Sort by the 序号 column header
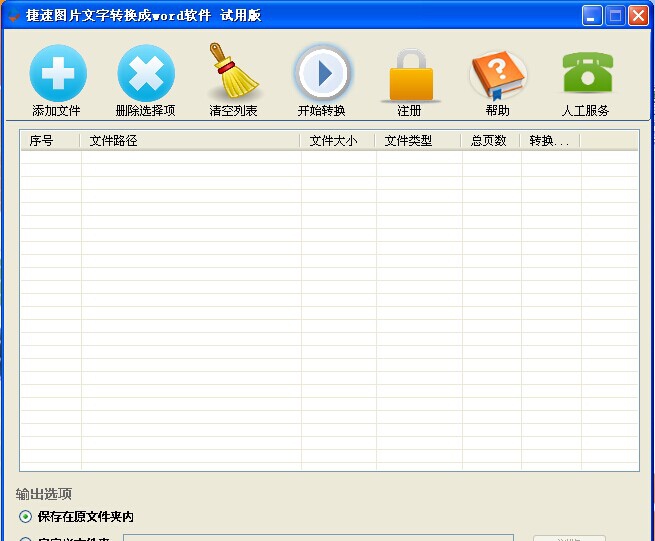 point(50,141)
